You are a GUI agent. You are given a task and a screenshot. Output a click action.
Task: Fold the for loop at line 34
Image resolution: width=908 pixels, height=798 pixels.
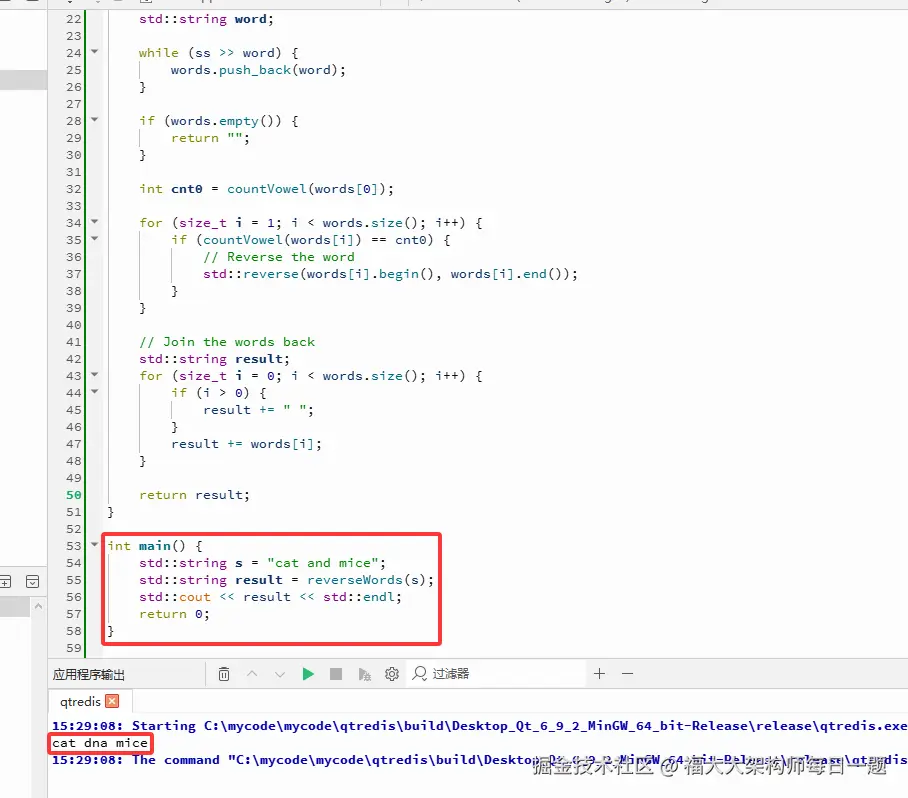94,222
